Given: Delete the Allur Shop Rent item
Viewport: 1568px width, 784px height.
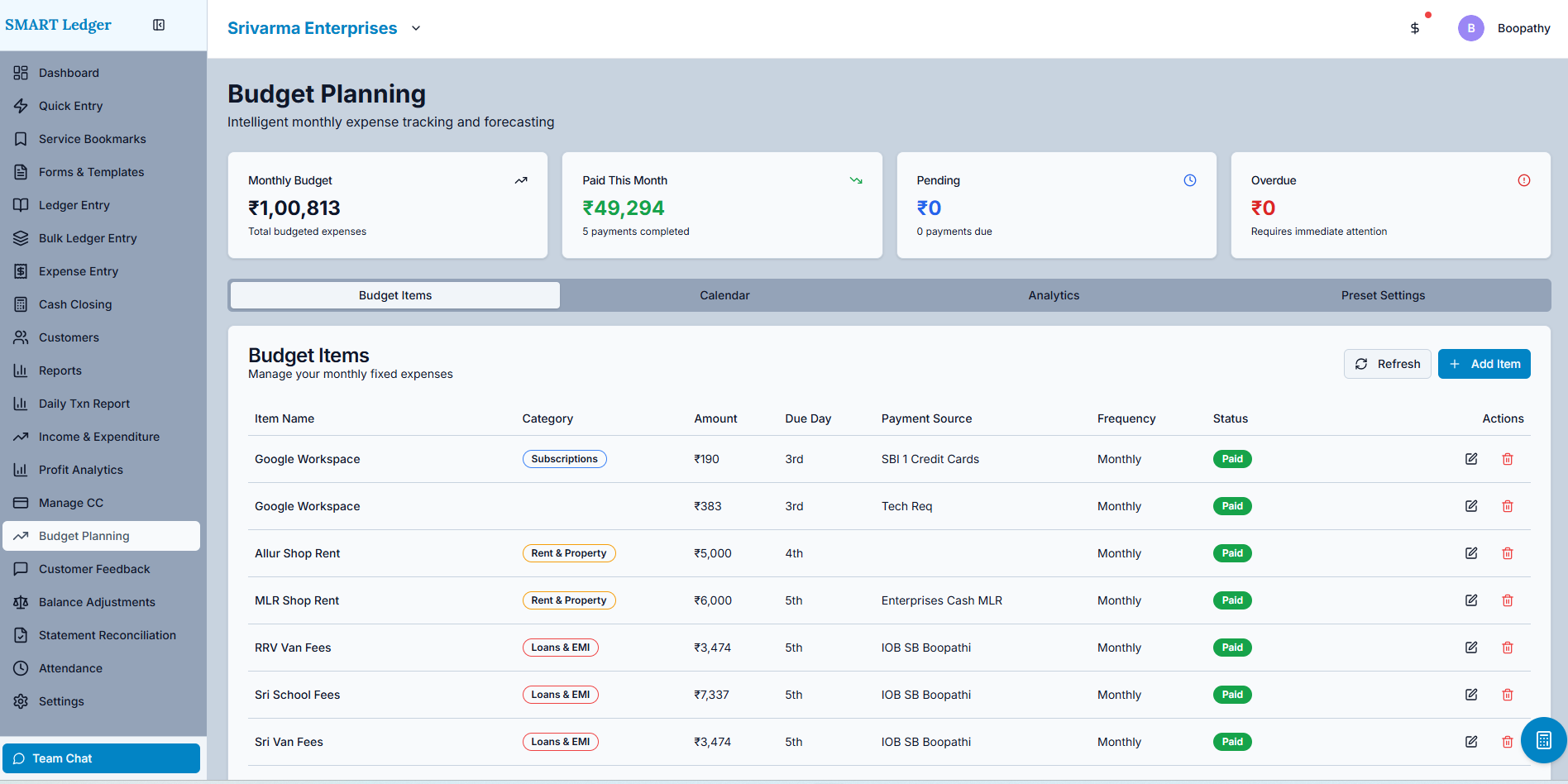Looking at the screenshot, I should (1508, 553).
